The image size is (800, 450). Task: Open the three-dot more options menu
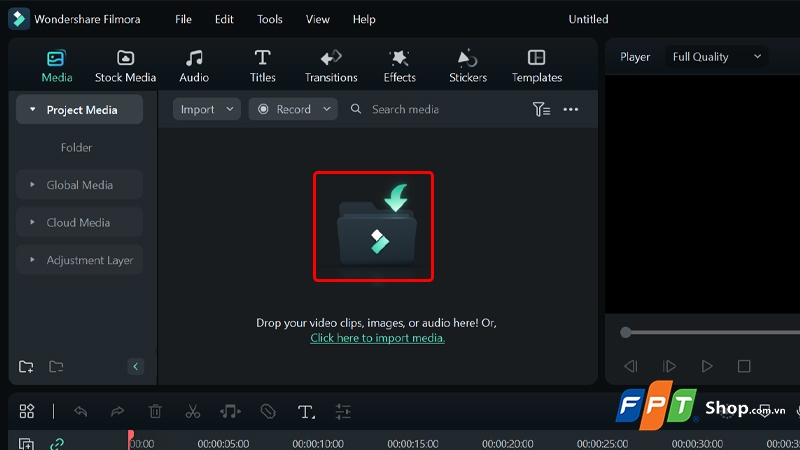(x=570, y=109)
